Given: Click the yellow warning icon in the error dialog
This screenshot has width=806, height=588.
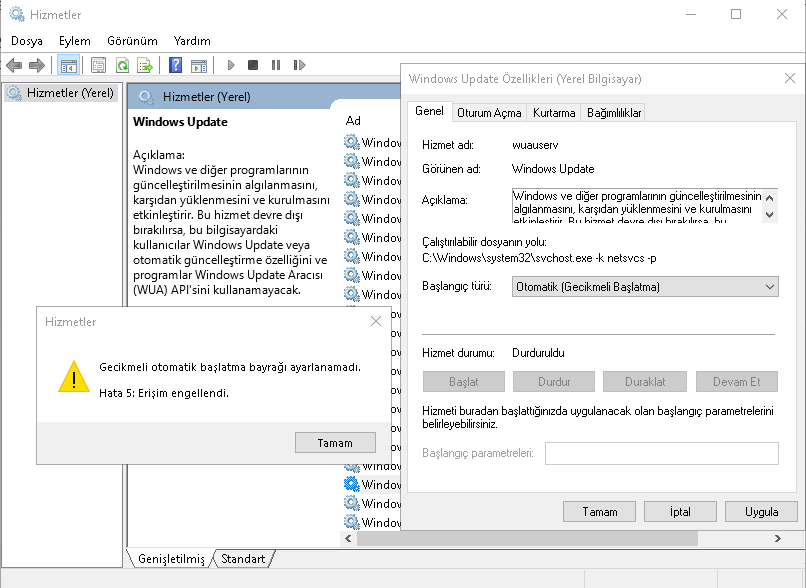Looking at the screenshot, I should click(x=74, y=377).
